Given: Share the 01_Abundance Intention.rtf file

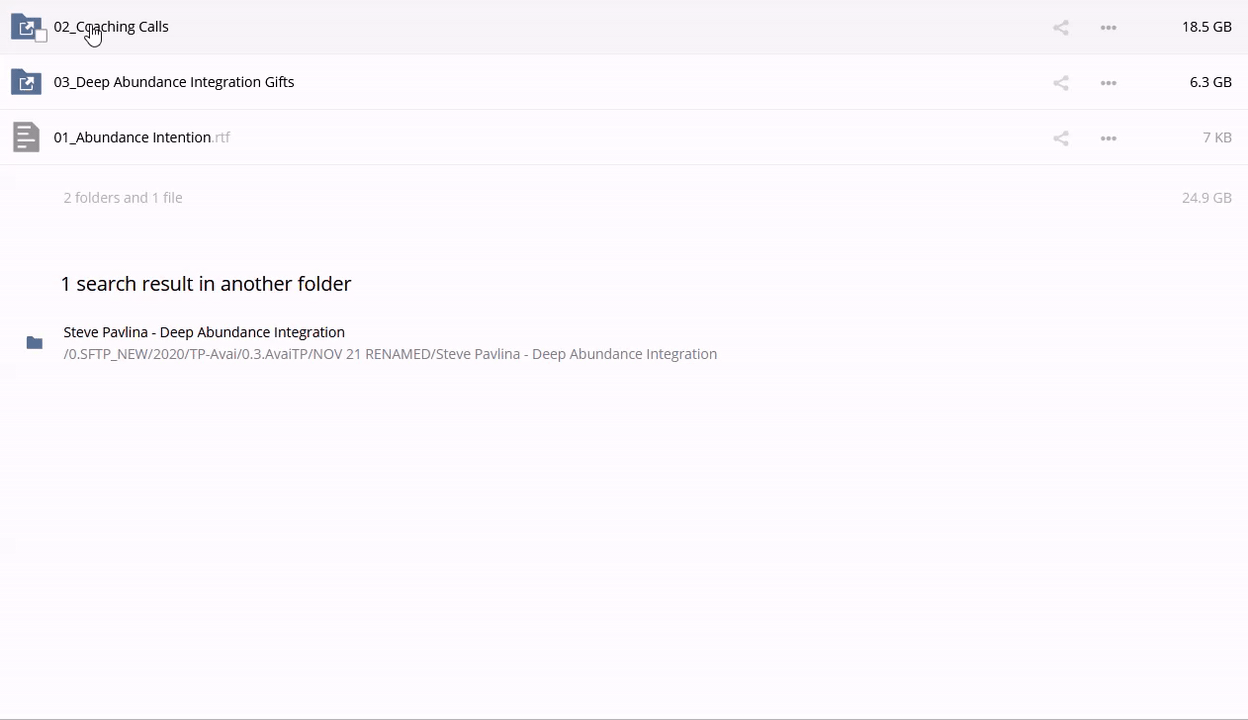Looking at the screenshot, I should pos(1061,138).
